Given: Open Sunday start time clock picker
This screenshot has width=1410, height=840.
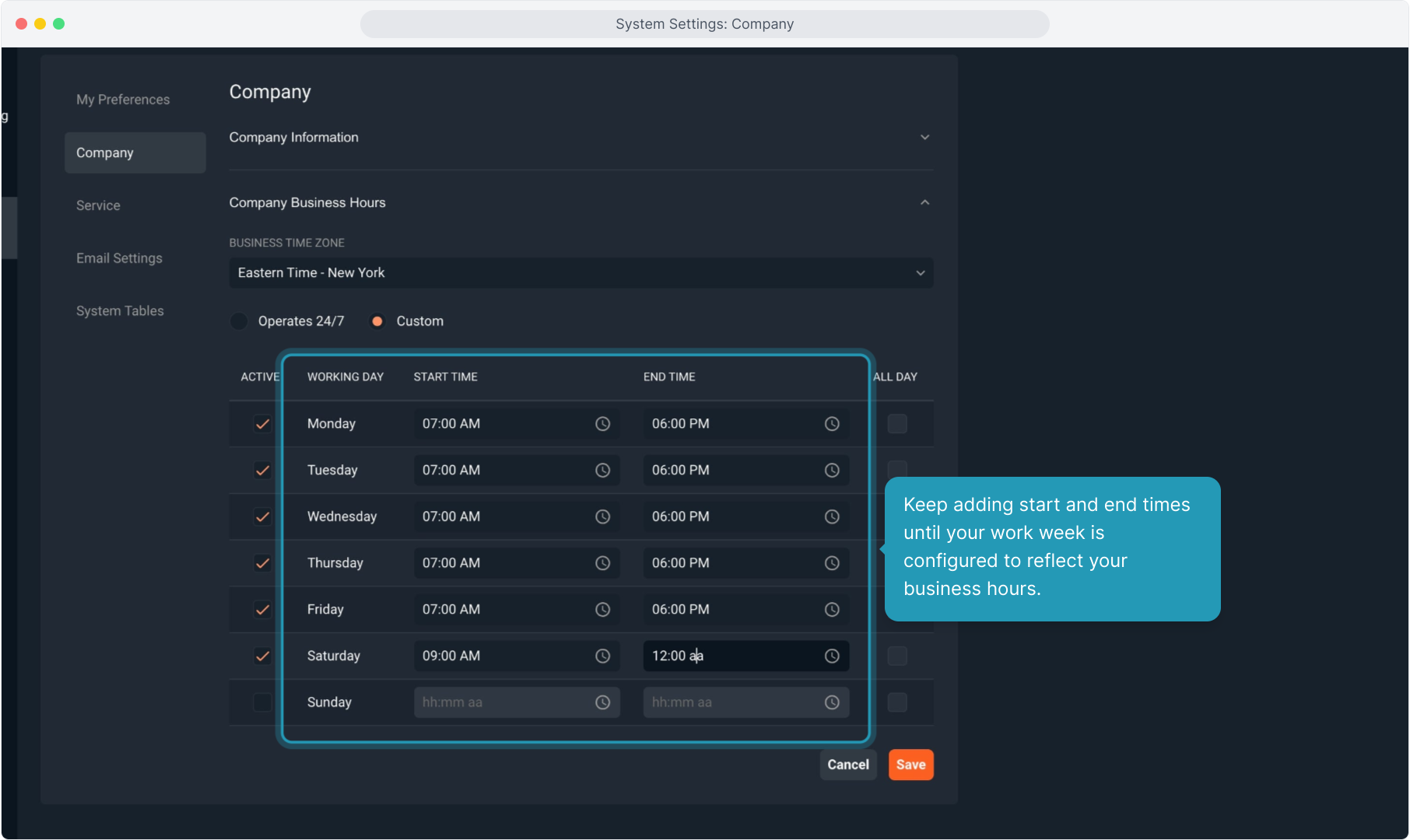Looking at the screenshot, I should (x=602, y=702).
